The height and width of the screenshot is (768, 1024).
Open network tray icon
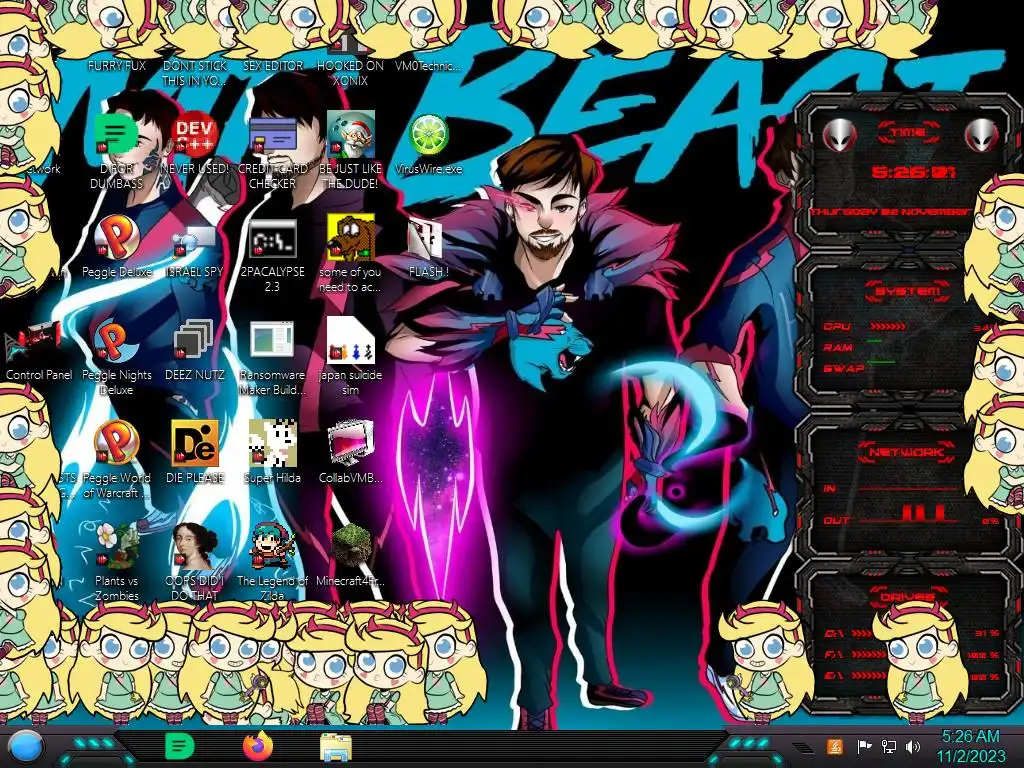click(x=889, y=746)
